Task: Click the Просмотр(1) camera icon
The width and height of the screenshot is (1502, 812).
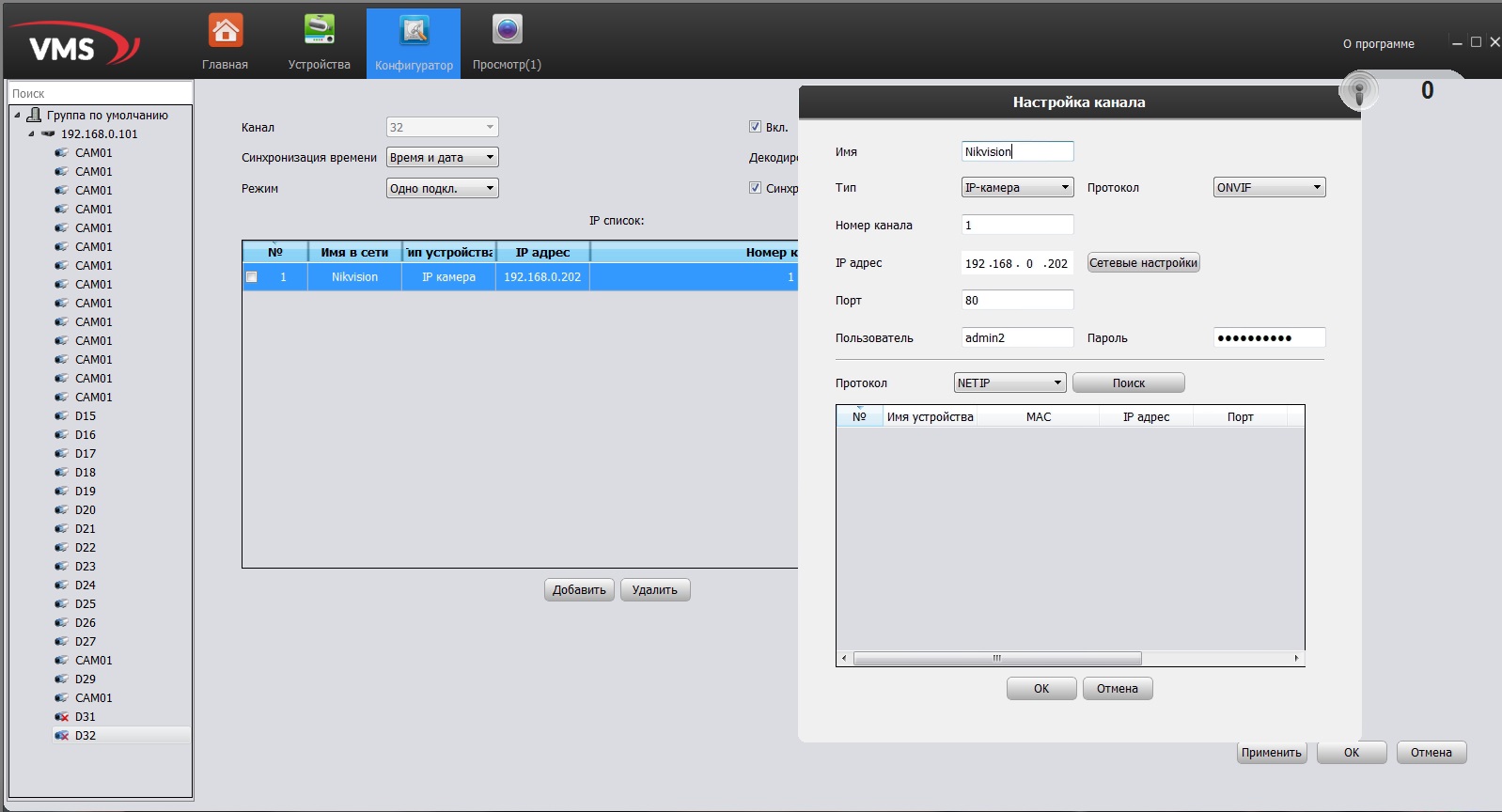Action: 507,31
